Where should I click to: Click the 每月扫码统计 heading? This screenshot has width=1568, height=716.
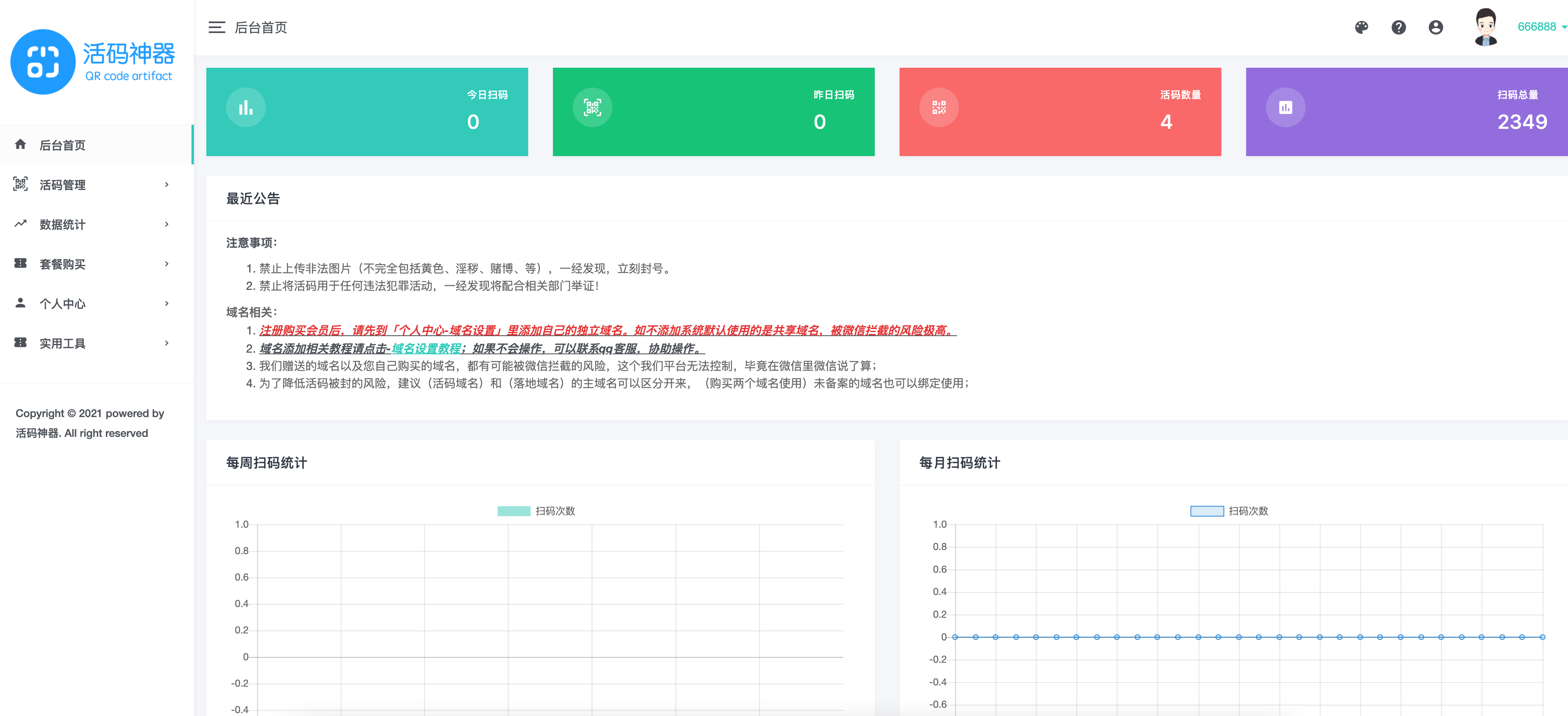click(960, 463)
